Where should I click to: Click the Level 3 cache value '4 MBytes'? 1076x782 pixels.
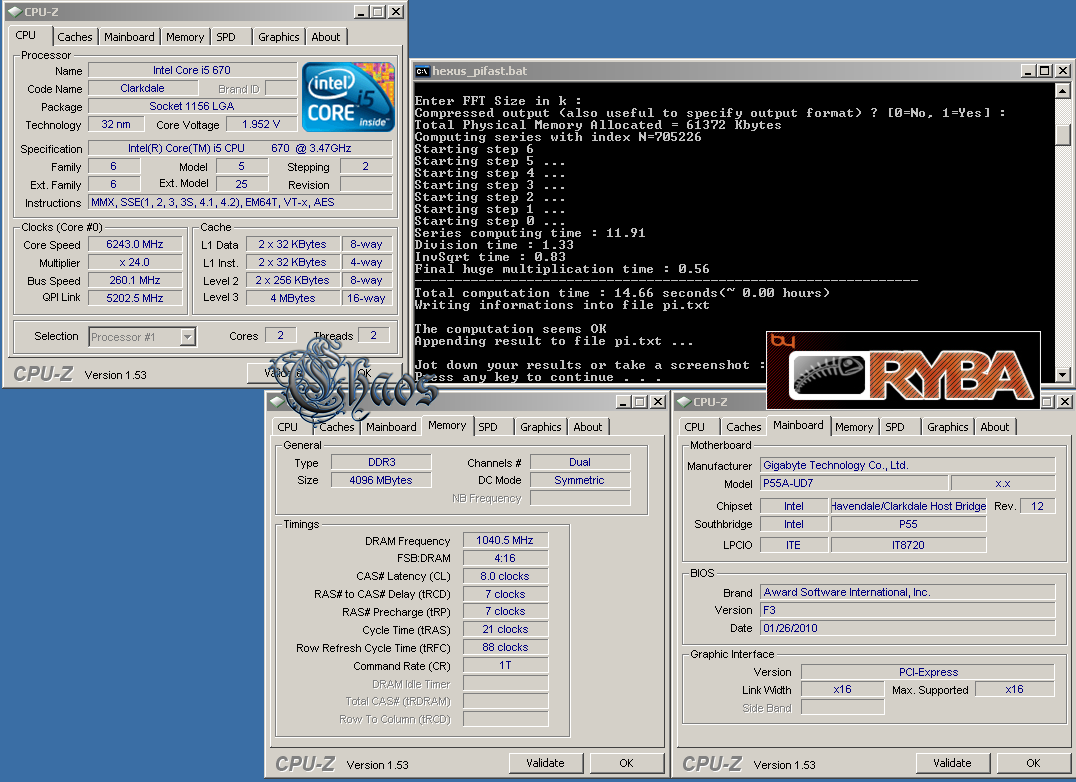click(x=292, y=298)
